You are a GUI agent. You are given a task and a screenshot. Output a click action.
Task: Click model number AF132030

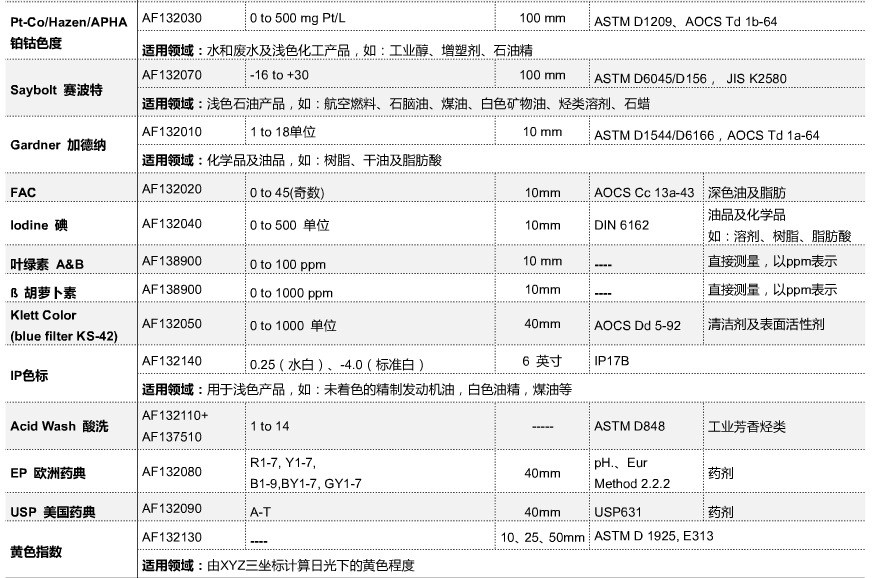coord(172,18)
